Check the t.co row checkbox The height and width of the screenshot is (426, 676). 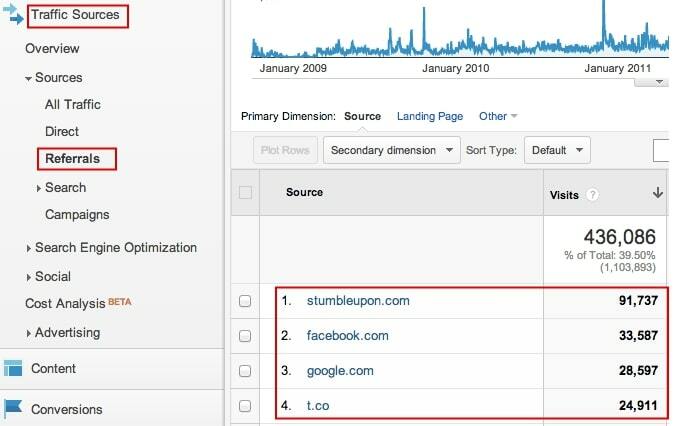[245, 406]
